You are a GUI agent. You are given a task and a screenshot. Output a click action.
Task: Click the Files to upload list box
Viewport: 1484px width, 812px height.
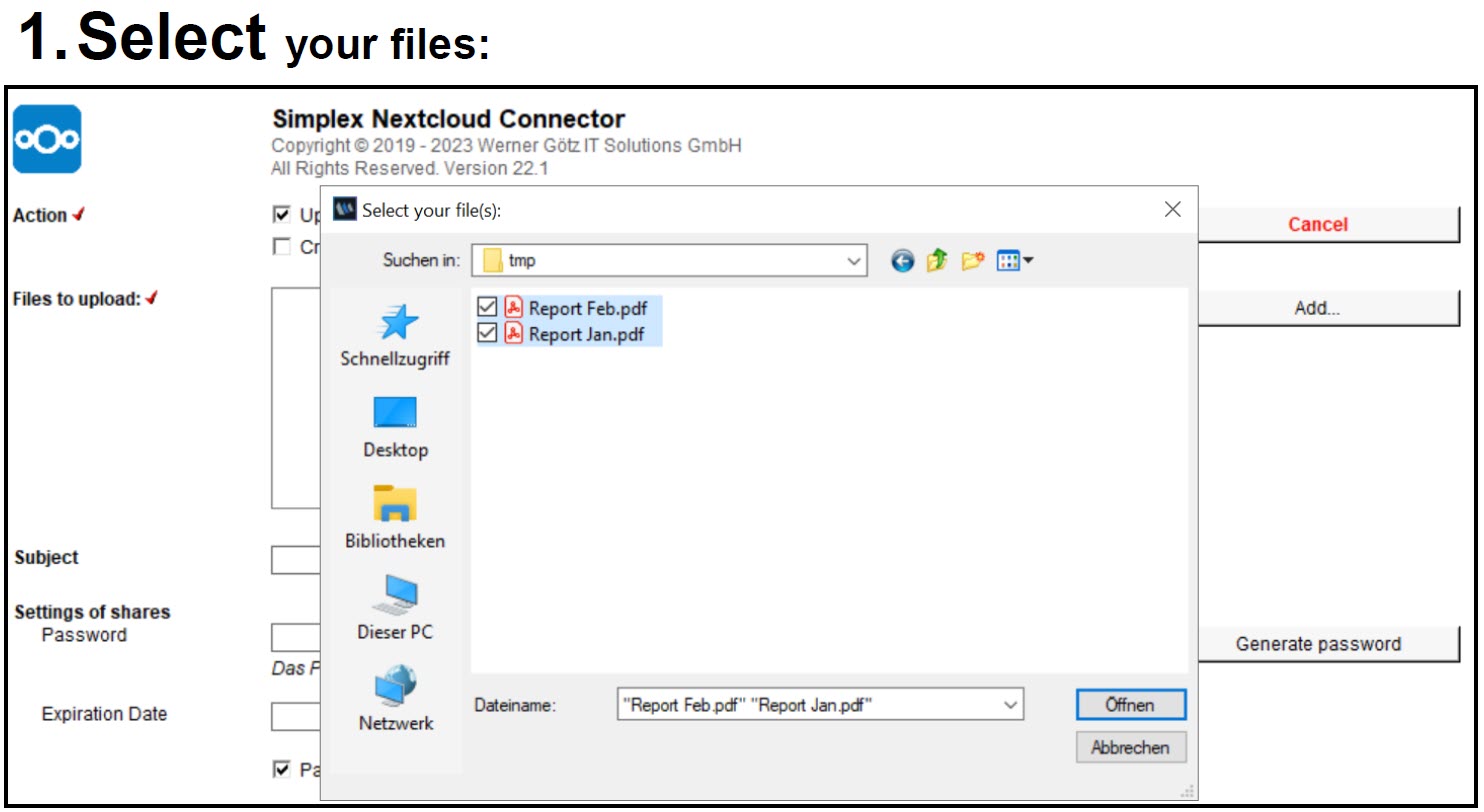click(296, 398)
